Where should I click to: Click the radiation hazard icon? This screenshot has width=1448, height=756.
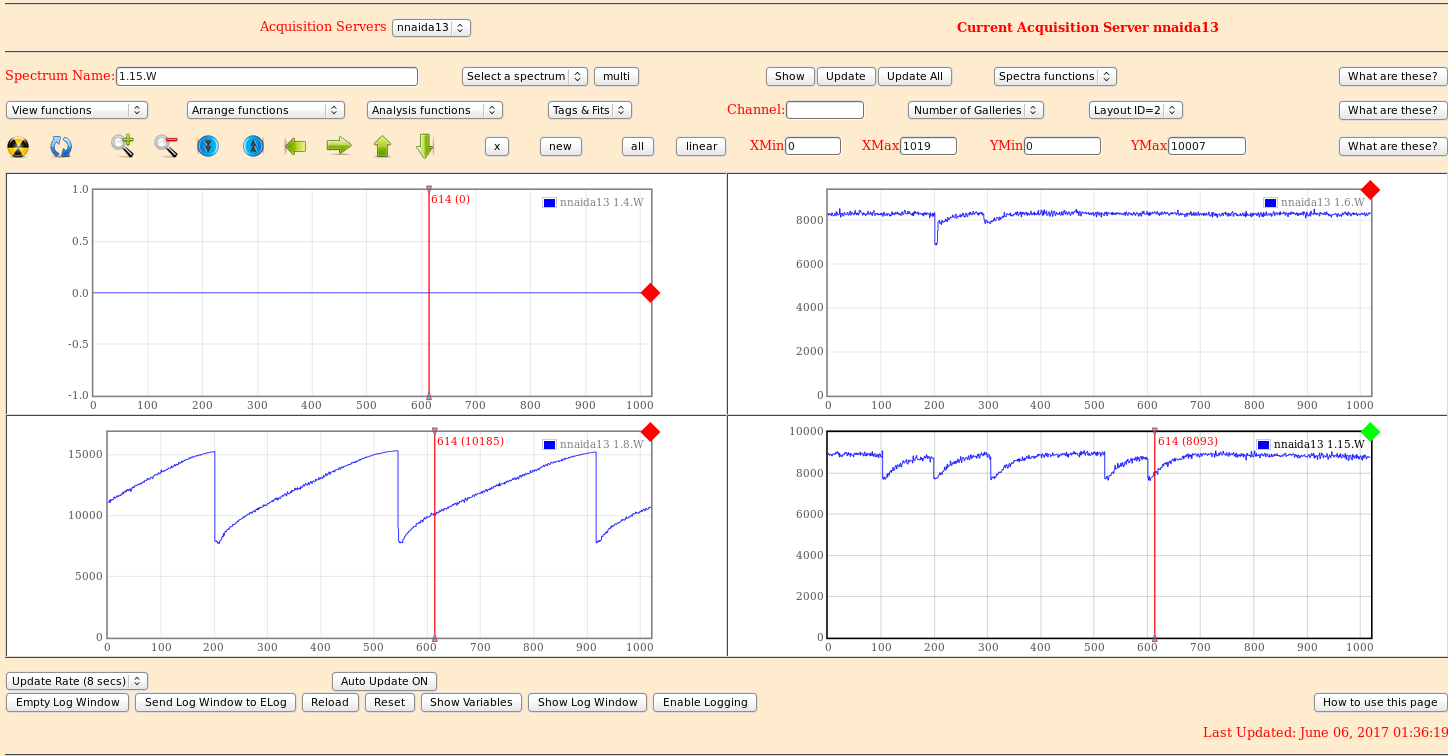18,147
